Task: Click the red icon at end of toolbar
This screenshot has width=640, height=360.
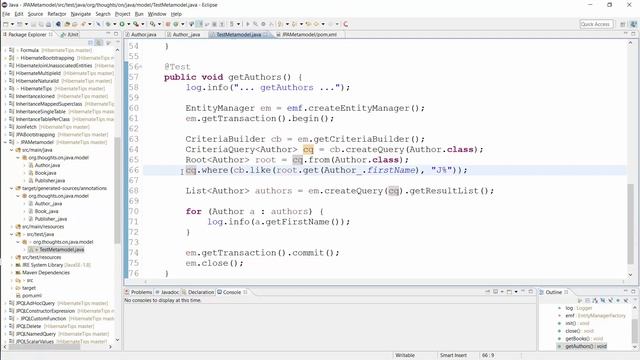Action: pyautogui.click(x=346, y=24)
